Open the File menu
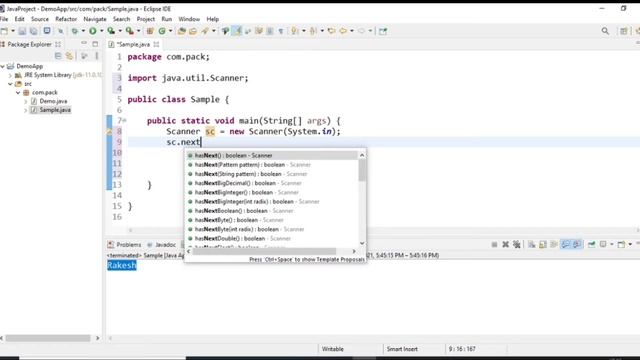The width and height of the screenshot is (640, 360). (4, 19)
